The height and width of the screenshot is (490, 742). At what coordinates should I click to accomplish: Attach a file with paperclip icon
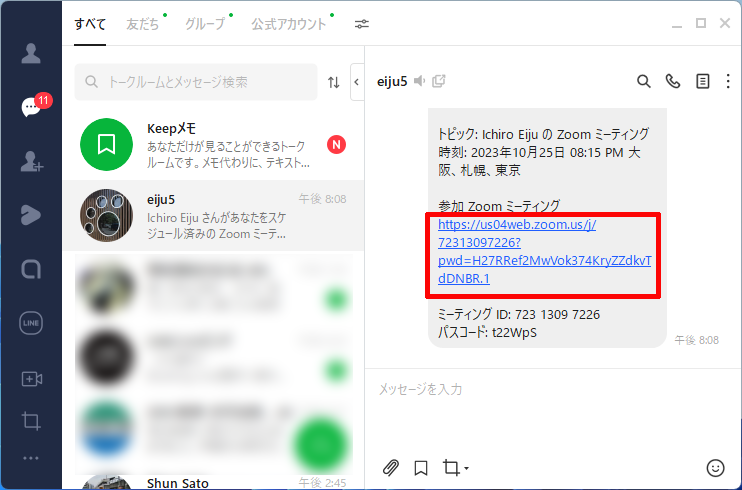click(390, 468)
